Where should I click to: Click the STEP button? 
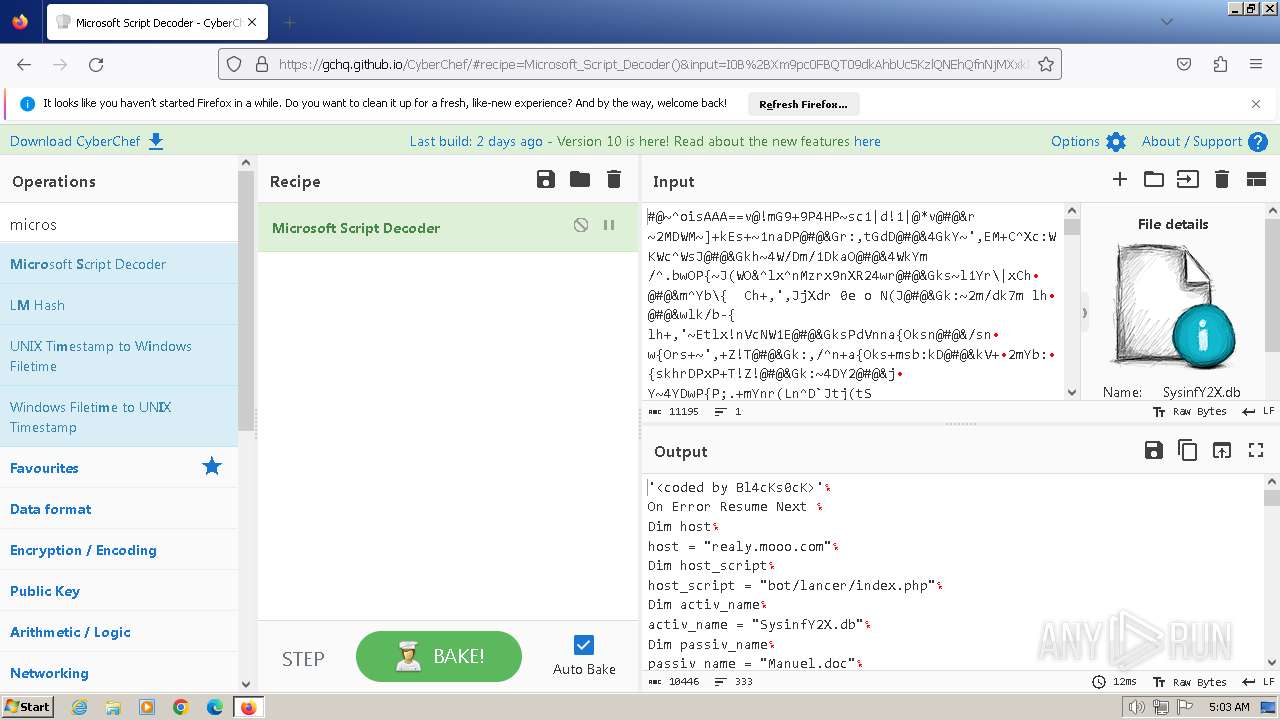coord(303,659)
